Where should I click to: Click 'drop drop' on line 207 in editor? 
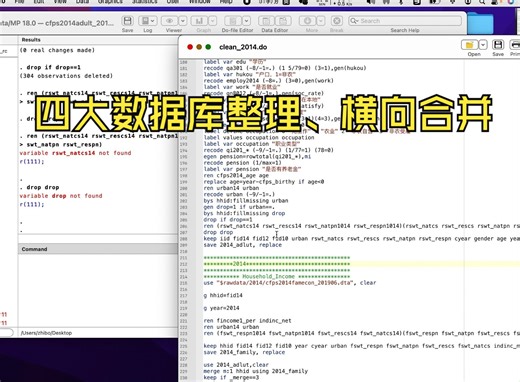tap(218, 232)
